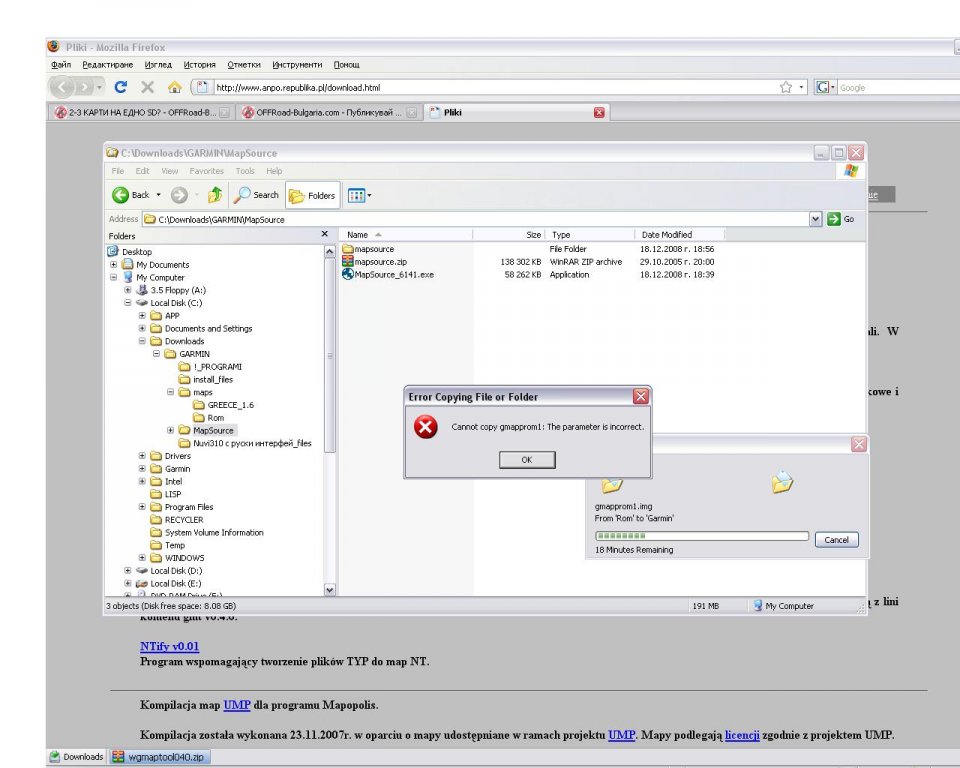Collapse My Computer tree node
Screen dimensions: 960x768
113,277
